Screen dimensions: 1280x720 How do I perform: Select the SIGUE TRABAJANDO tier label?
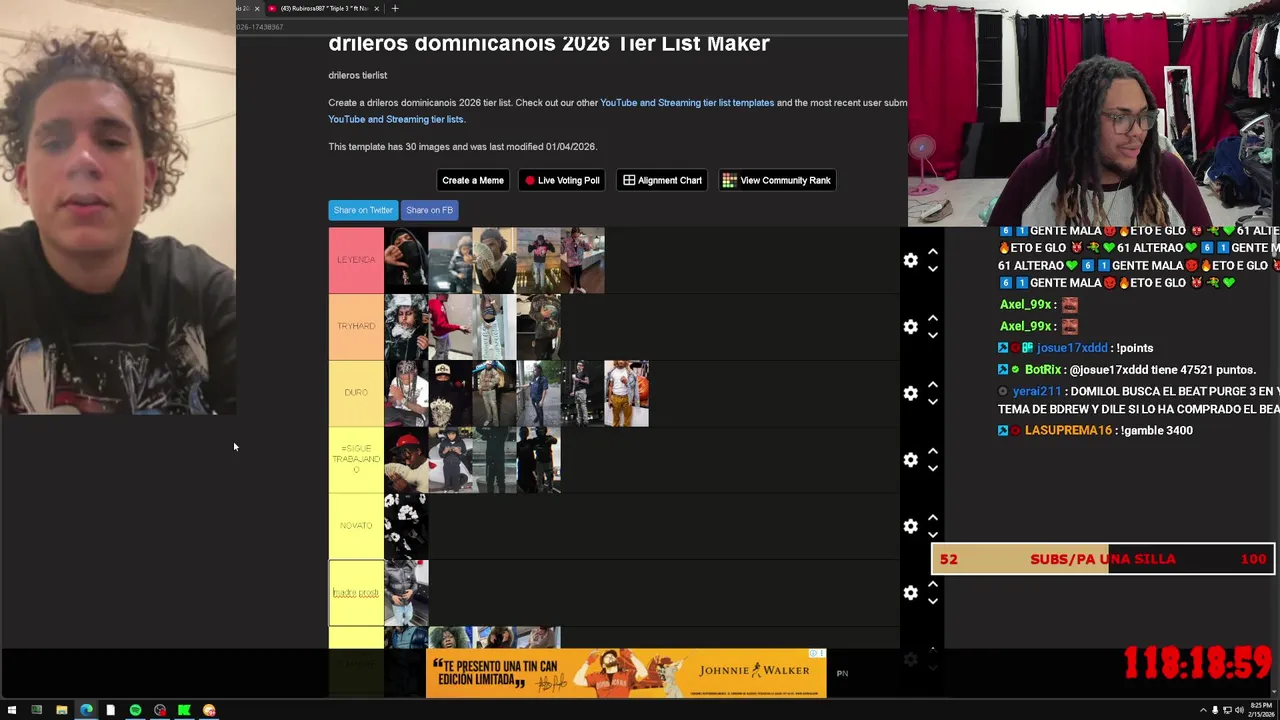coord(356,460)
